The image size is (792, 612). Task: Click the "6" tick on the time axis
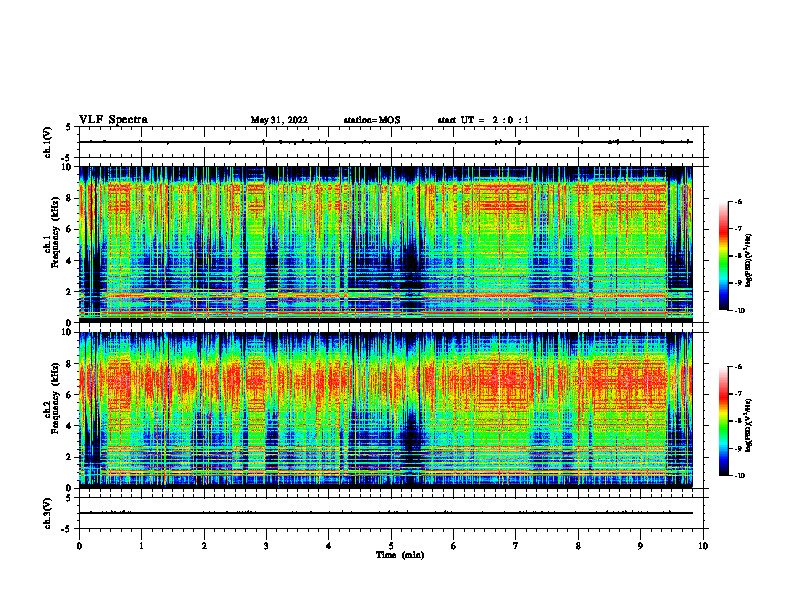(x=454, y=546)
